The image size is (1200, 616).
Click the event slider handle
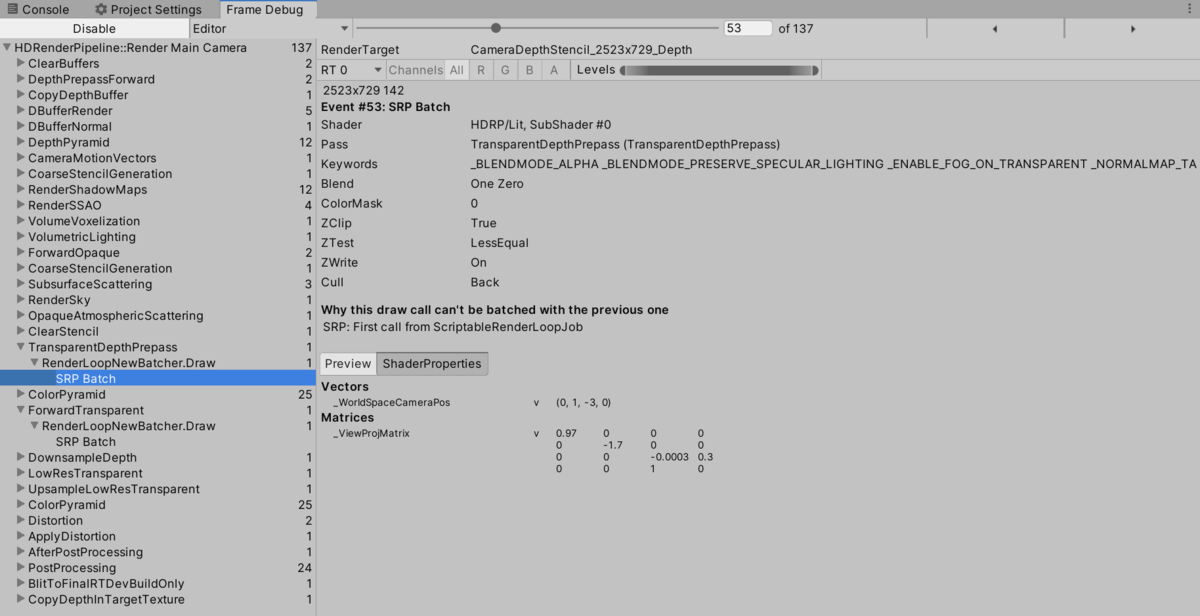click(496, 28)
